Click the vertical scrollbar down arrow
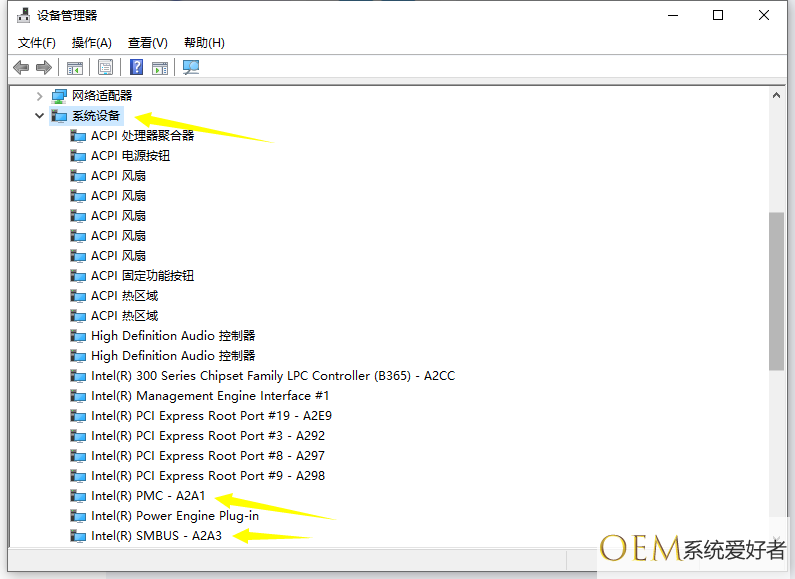 pos(776,538)
